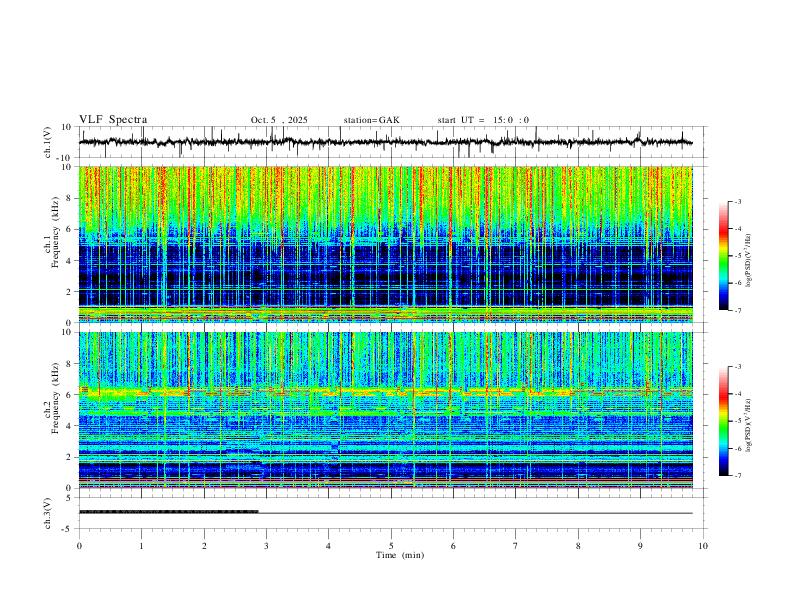
Task: Click the time axis tick label "6"
Action: [453, 546]
